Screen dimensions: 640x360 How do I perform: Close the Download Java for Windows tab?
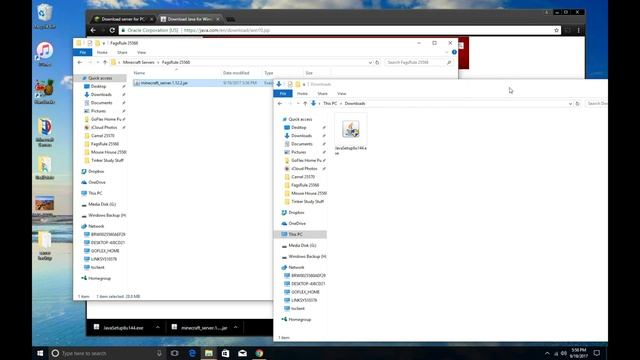pyautogui.click(x=218, y=19)
